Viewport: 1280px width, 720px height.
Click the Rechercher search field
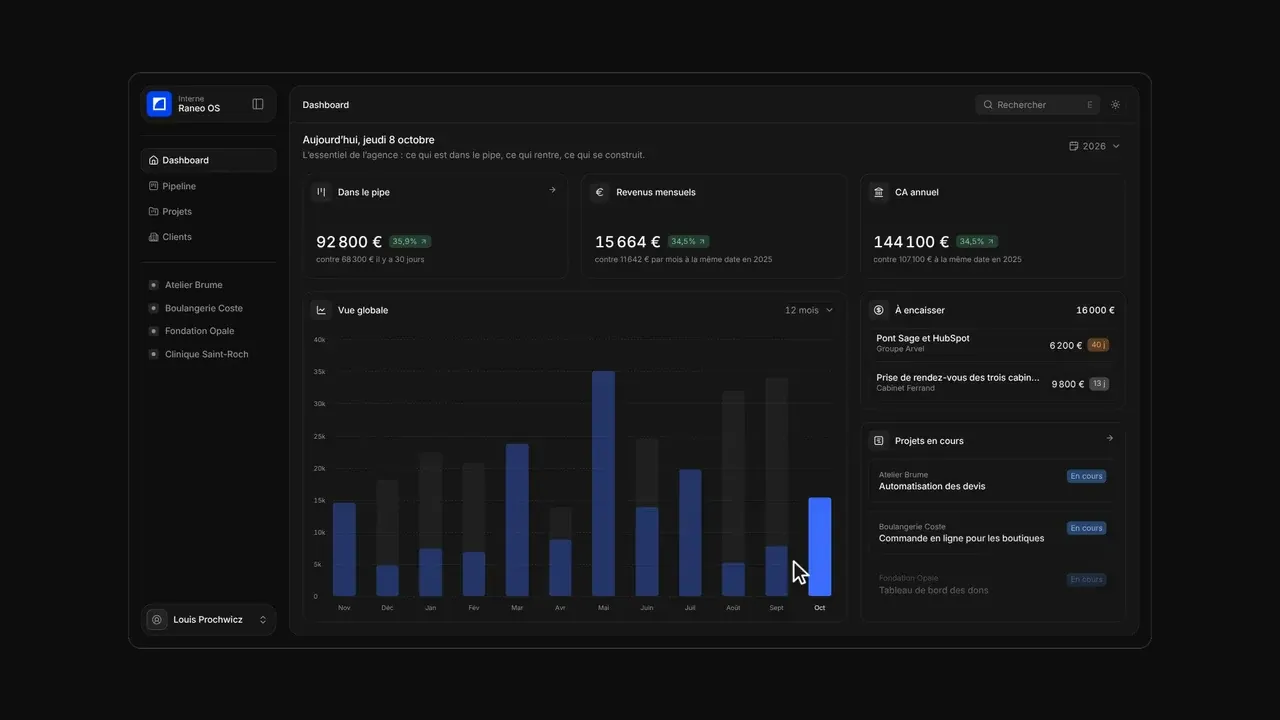(1037, 105)
